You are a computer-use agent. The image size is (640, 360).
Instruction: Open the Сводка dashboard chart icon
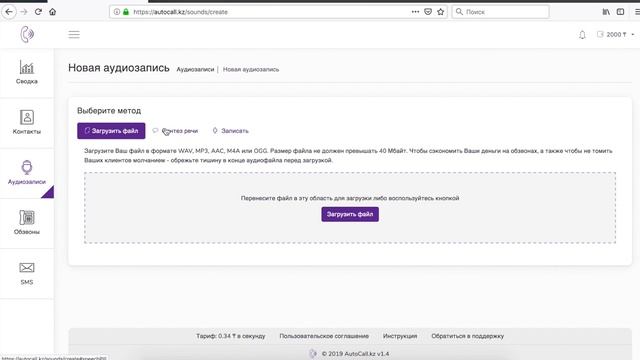[27, 67]
